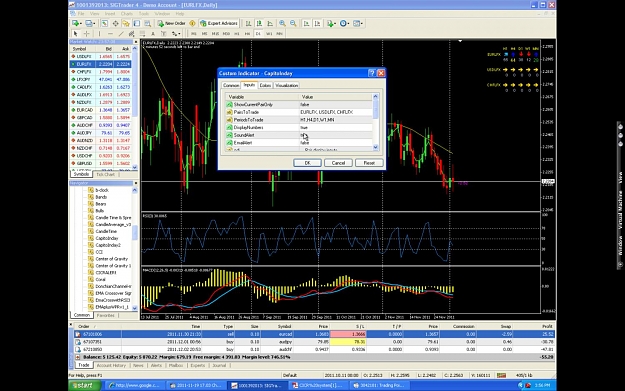
Task: Select the Inputs tab in indicator dialog
Action: [x=249, y=85]
